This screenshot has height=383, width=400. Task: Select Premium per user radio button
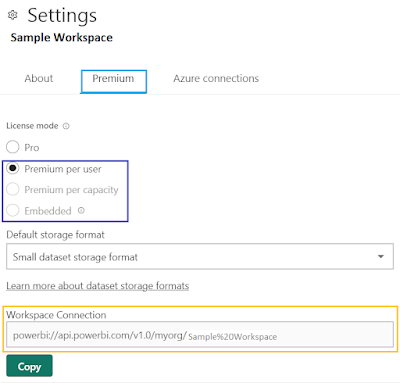13,168
